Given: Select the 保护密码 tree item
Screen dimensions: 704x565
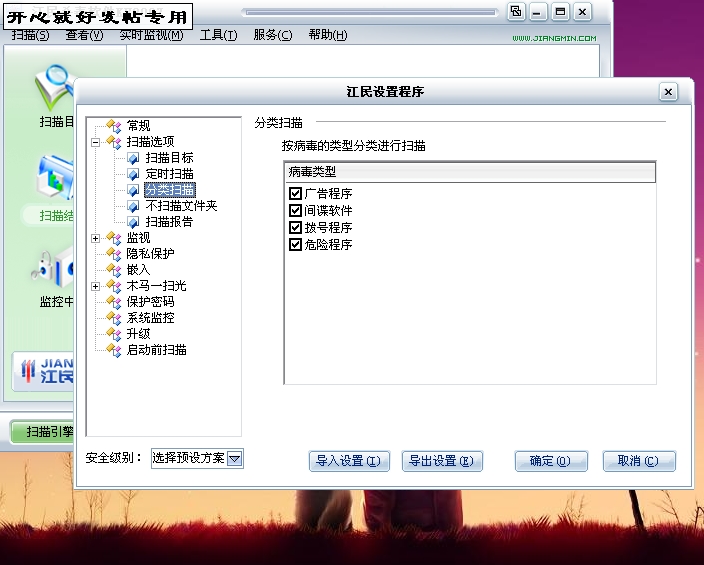Looking at the screenshot, I should 150,302.
